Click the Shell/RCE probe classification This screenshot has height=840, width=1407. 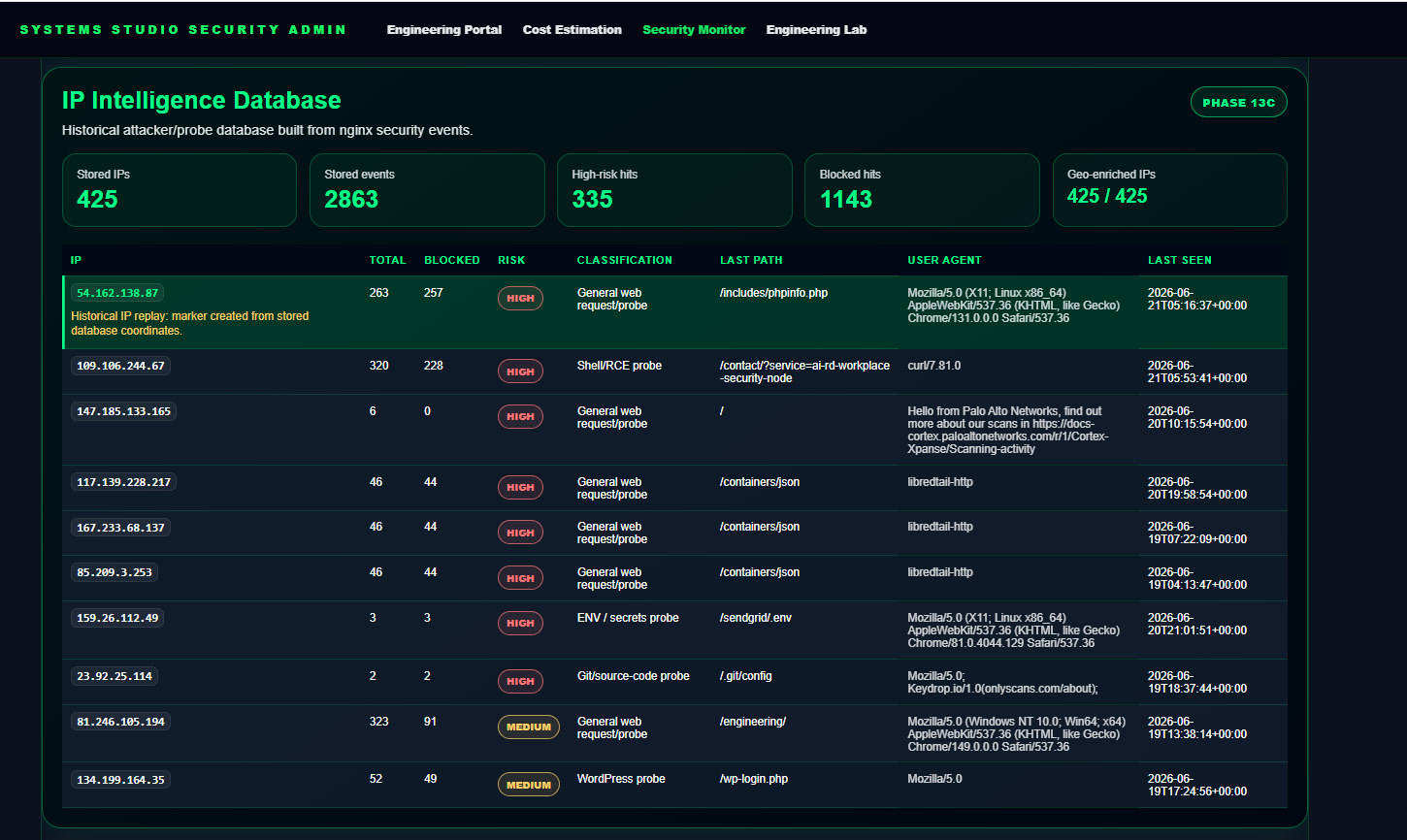[x=619, y=366]
